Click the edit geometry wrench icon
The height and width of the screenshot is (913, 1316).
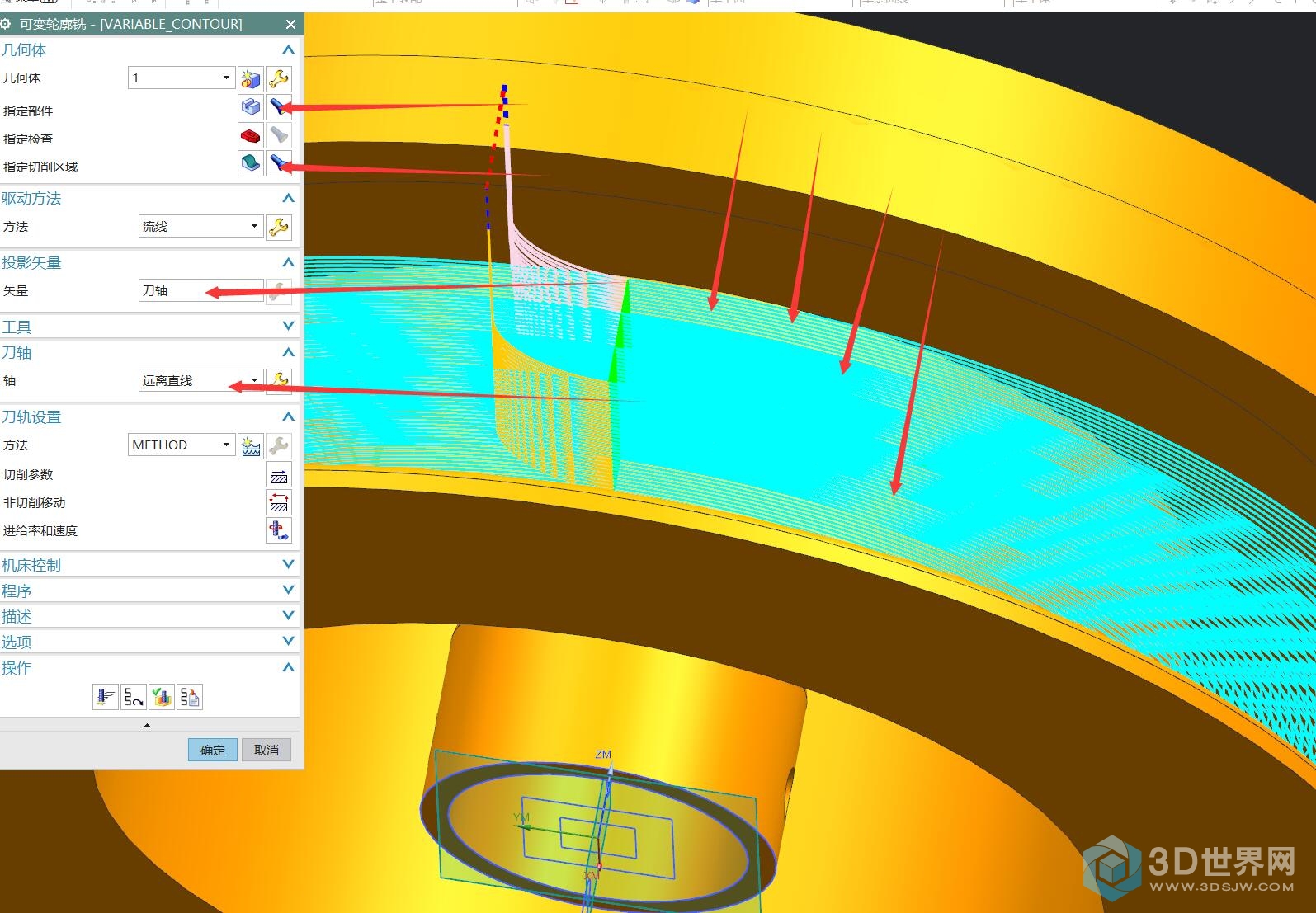(x=279, y=78)
